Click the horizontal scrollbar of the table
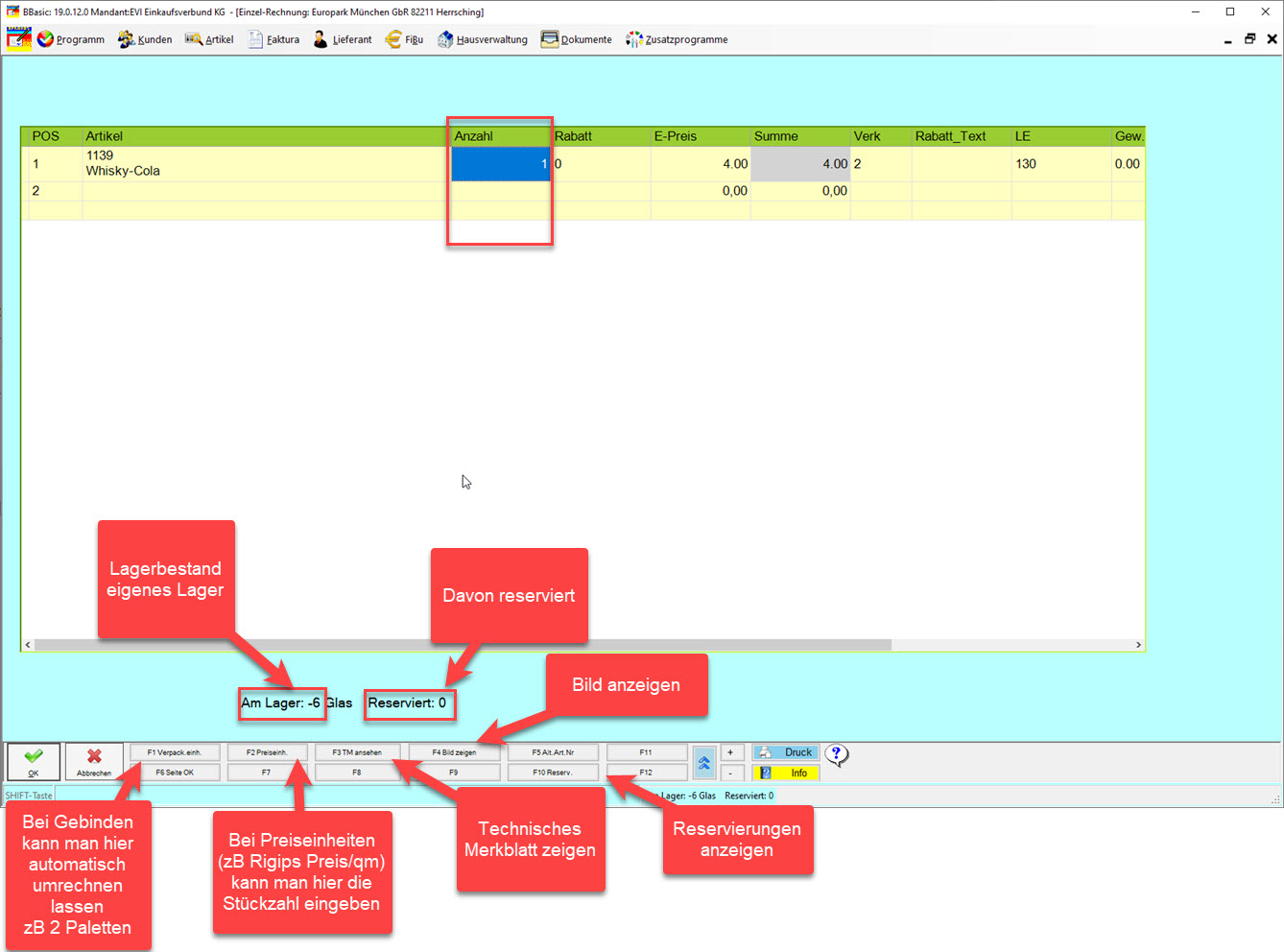The image size is (1284, 952). (x=463, y=645)
